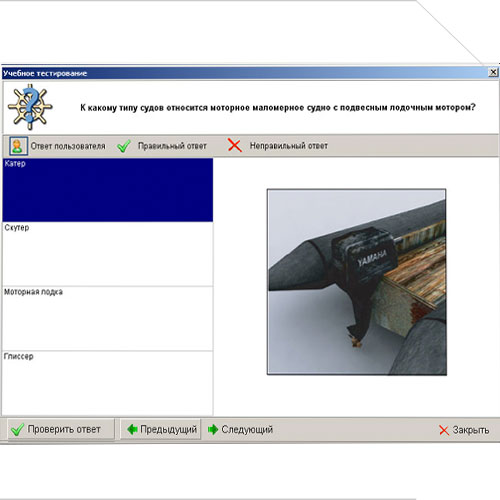500x500 pixels.
Task: Choose the Моторная лодка answer
Action: pos(108,318)
